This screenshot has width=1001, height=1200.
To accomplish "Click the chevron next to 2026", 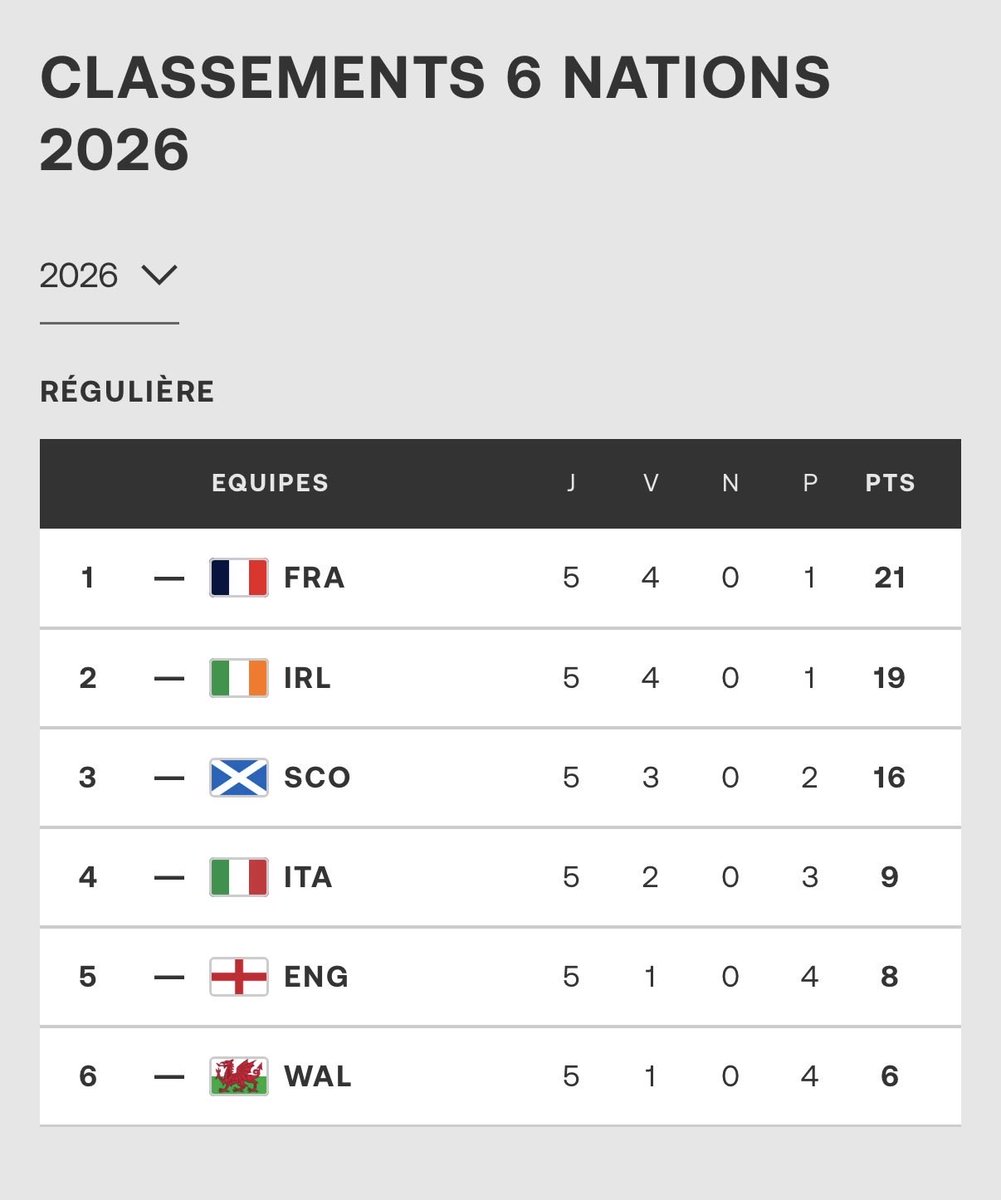I will coord(159,274).
